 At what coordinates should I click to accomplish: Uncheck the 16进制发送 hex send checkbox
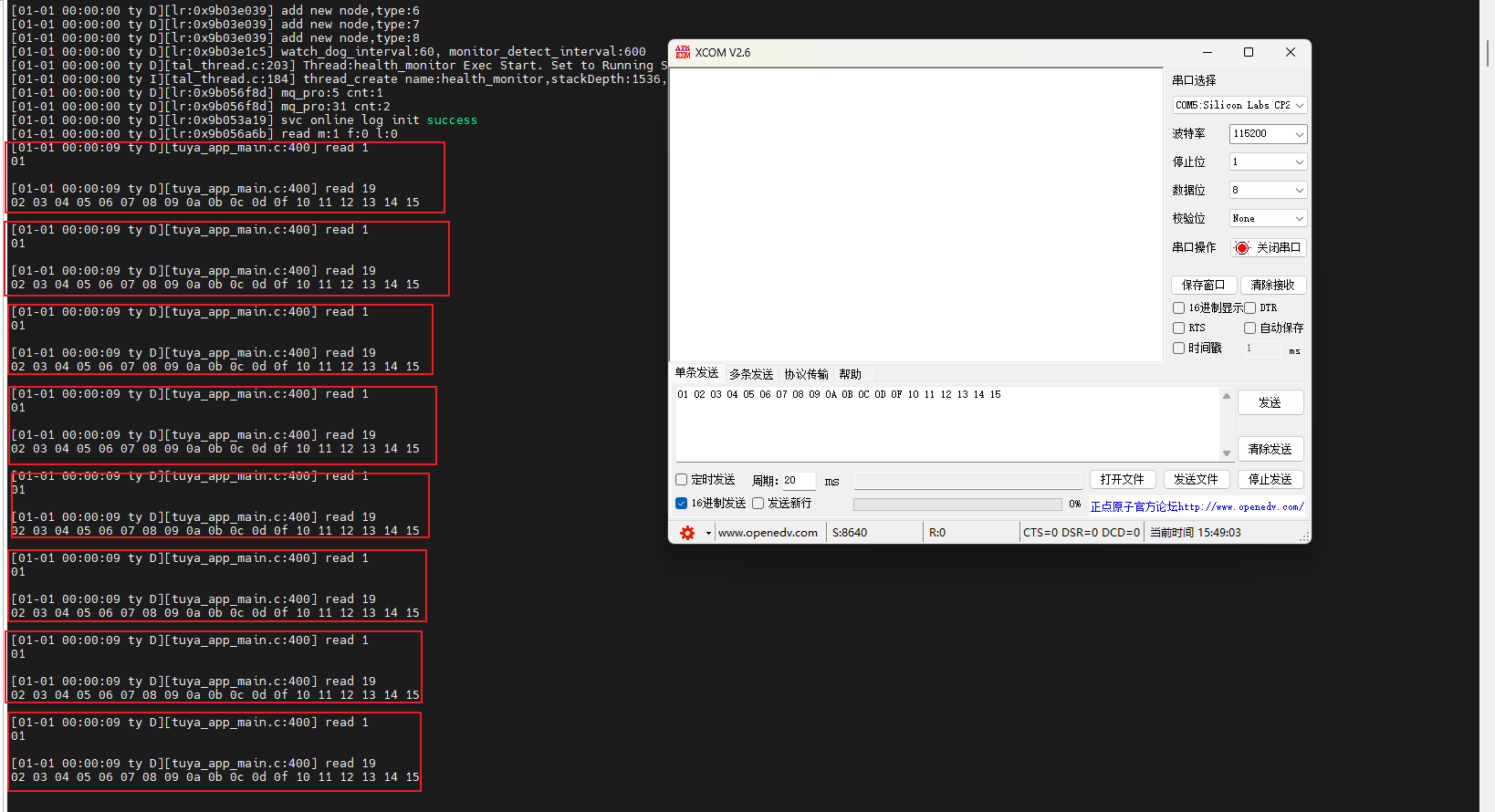pos(681,504)
